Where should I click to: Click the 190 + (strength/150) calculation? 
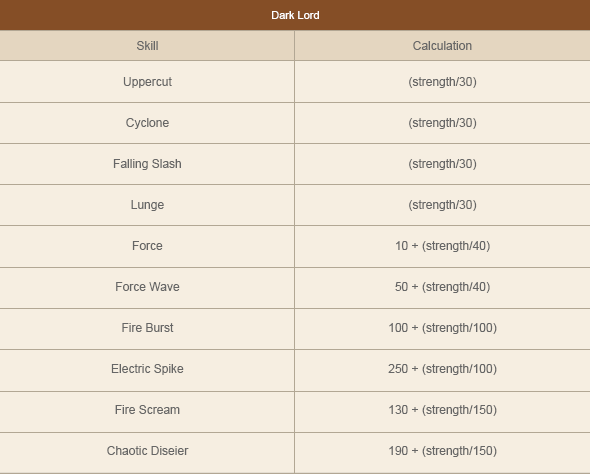442,451
